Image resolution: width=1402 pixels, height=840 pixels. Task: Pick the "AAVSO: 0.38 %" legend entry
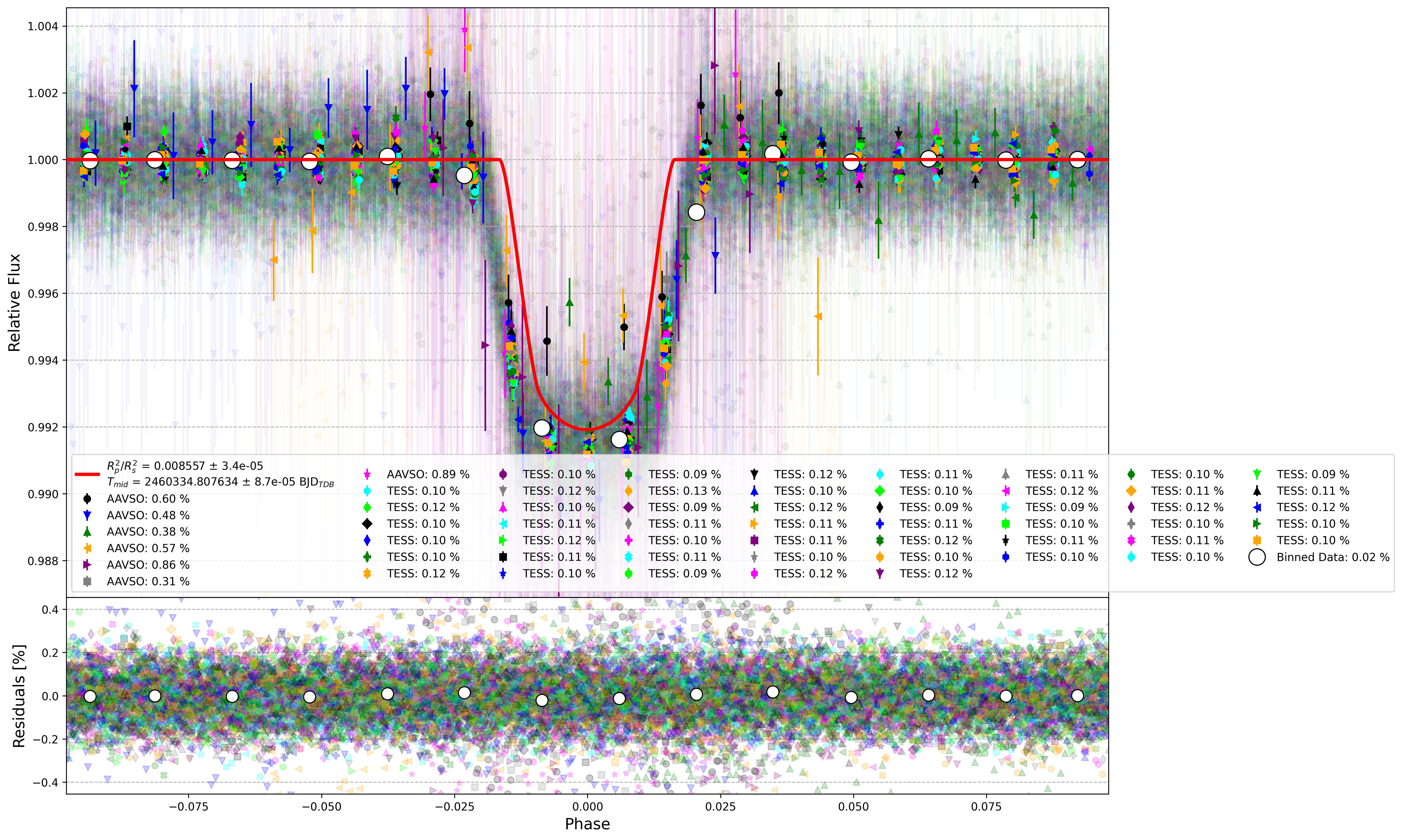(x=148, y=532)
